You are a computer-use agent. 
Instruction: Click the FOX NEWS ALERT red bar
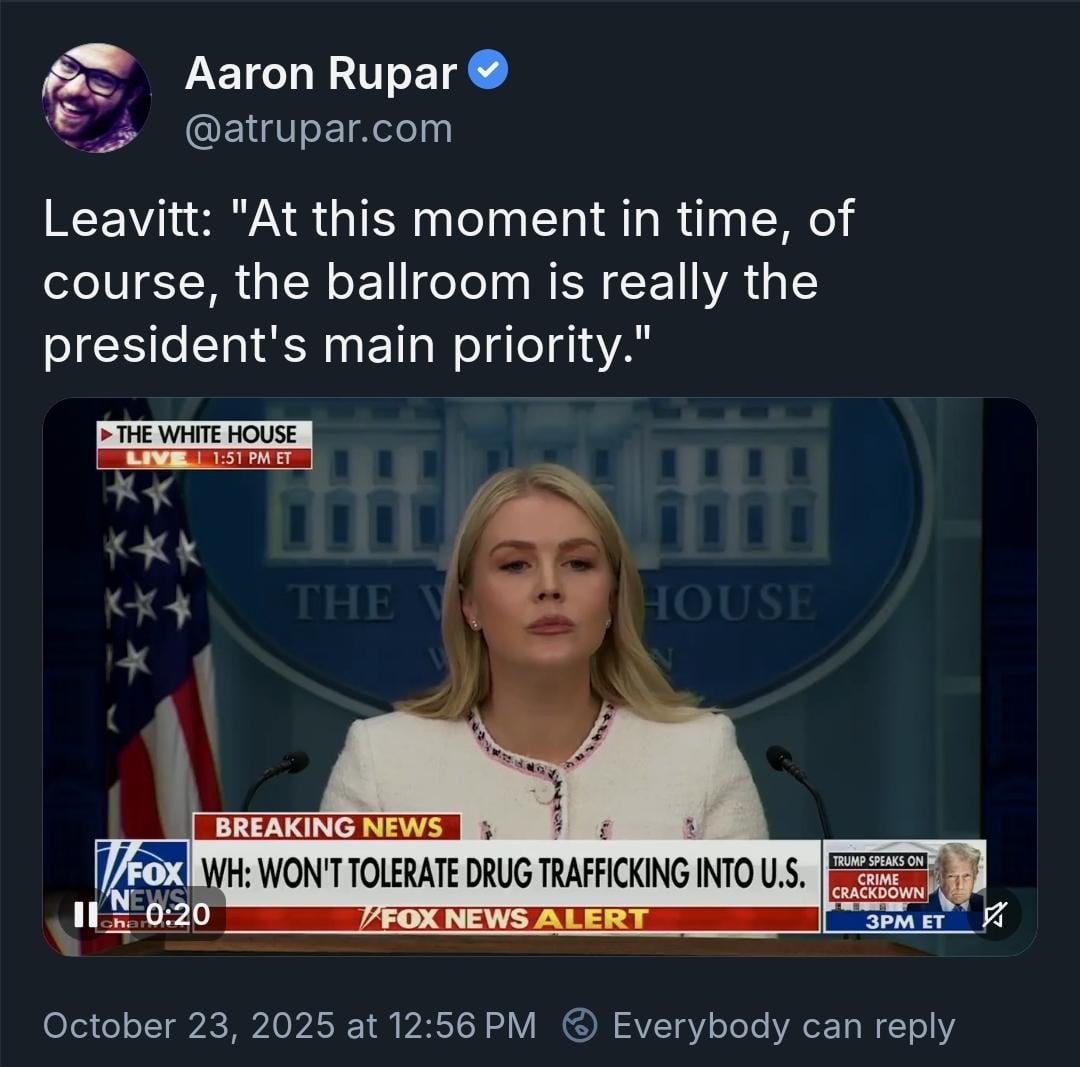coord(503,919)
